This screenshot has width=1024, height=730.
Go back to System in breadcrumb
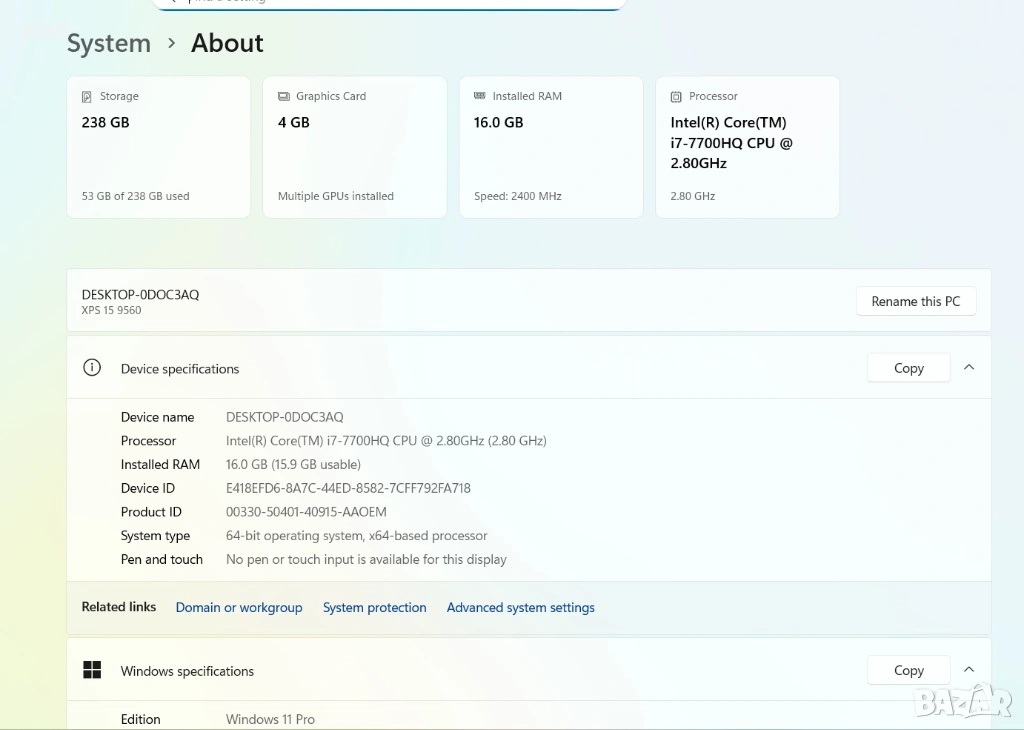point(108,43)
